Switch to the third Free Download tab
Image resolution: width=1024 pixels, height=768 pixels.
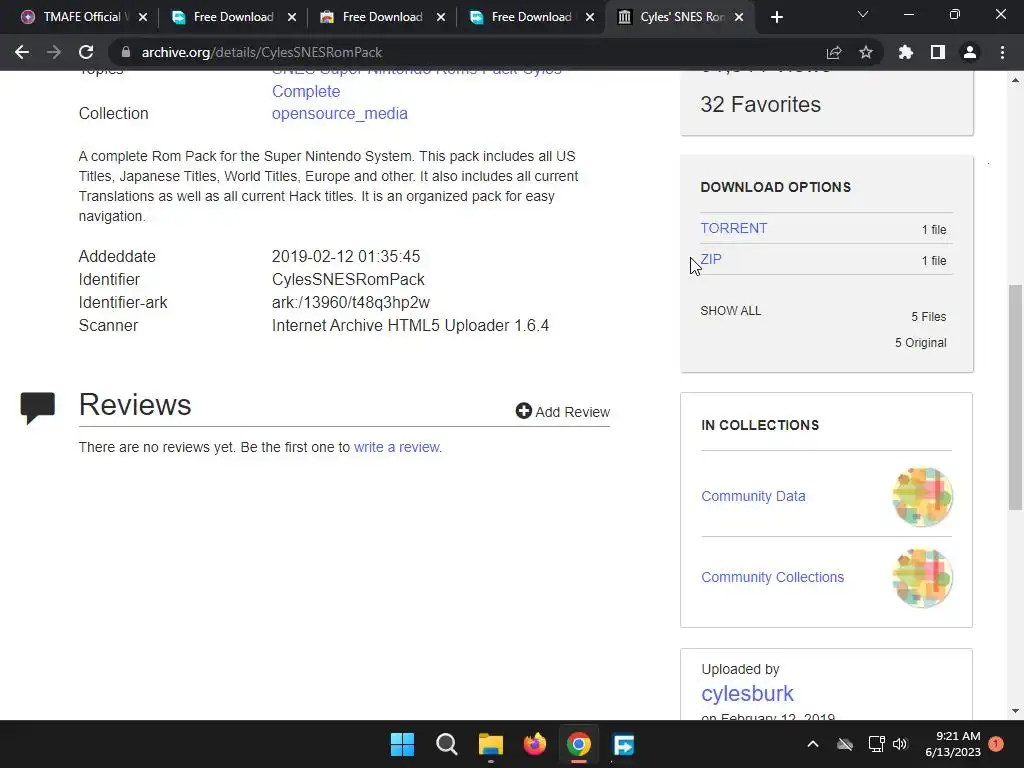coord(531,17)
